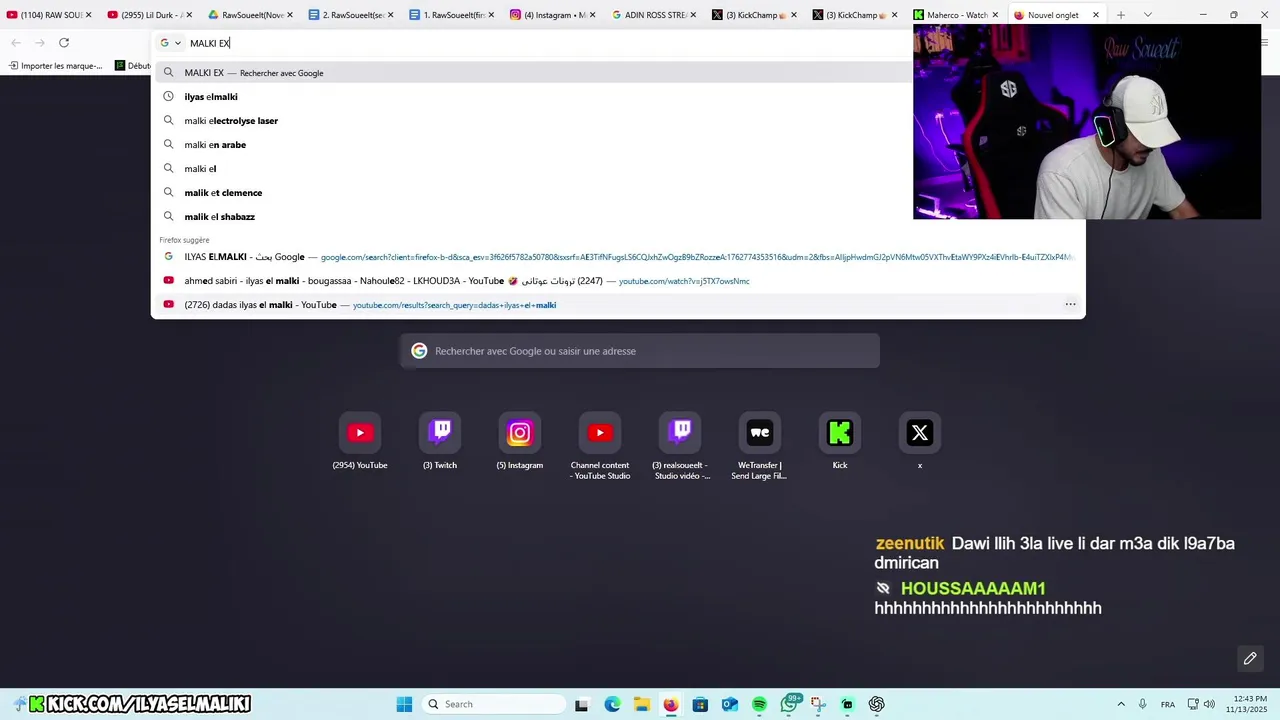The image size is (1280, 720).
Task: Launch Microsoft Edge from taskbar
Action: pyautogui.click(x=612, y=704)
